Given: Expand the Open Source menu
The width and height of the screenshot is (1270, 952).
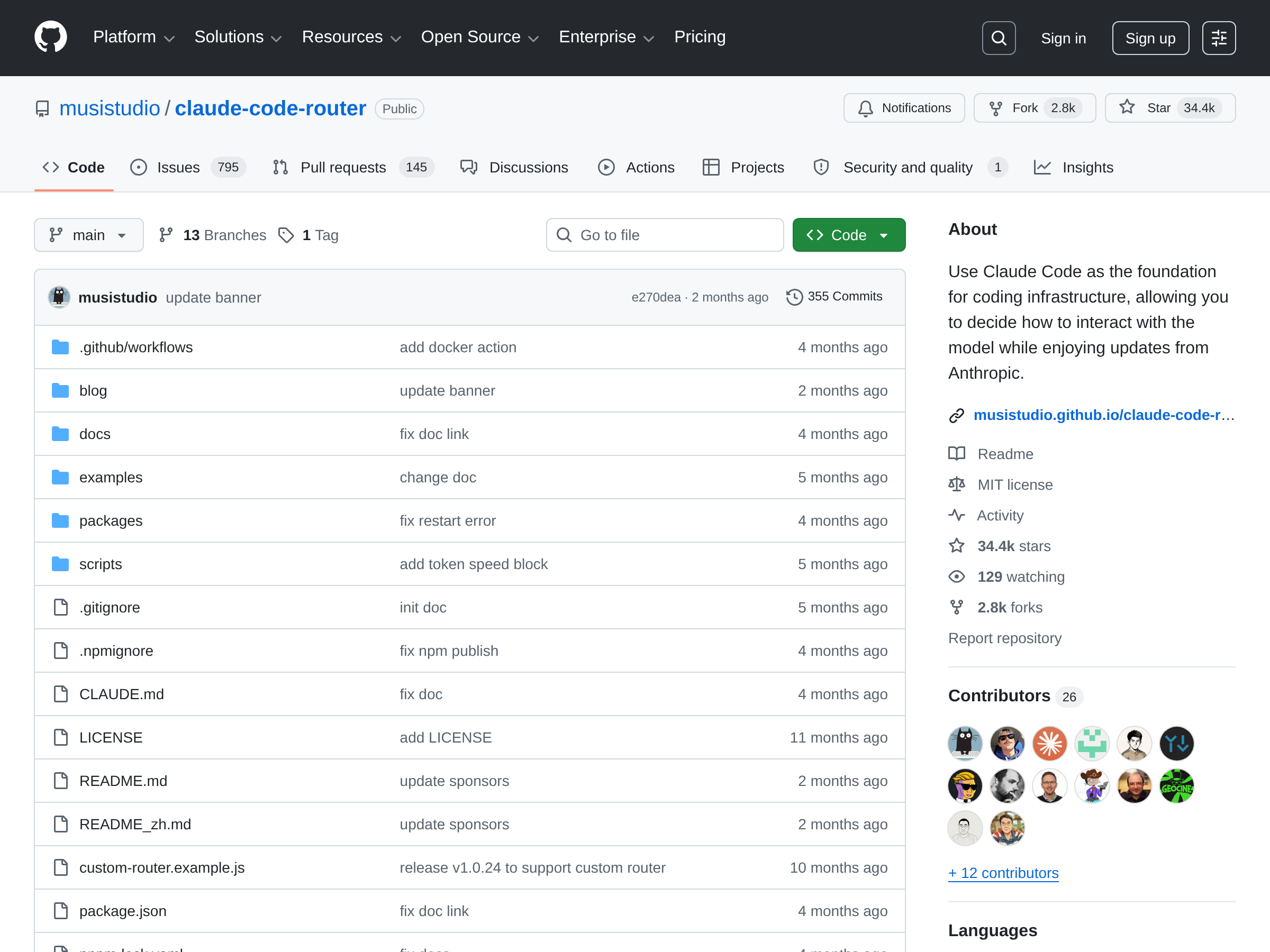Looking at the screenshot, I should click(x=480, y=38).
